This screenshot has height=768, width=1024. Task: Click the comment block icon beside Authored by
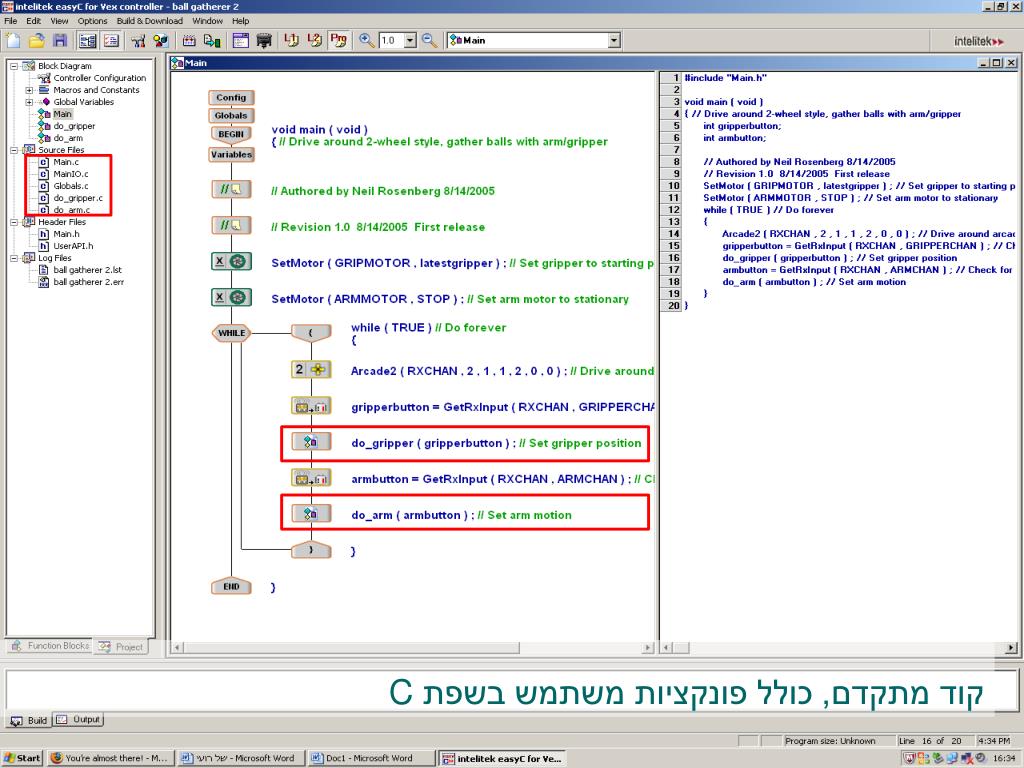point(231,189)
